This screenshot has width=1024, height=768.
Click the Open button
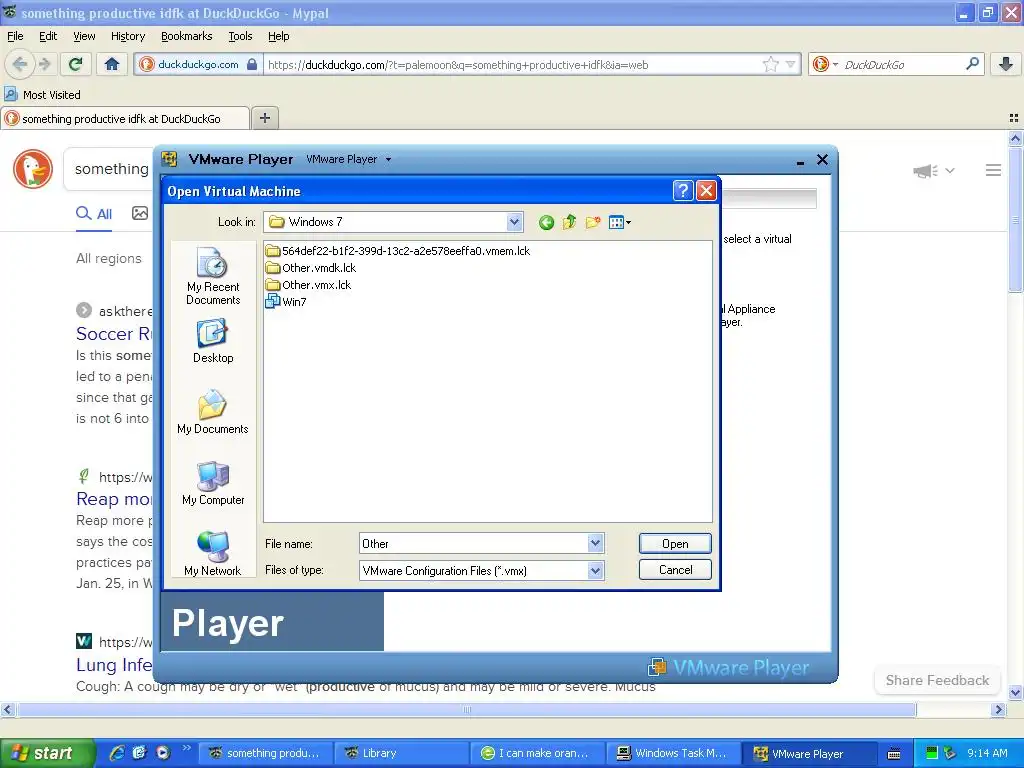tap(675, 543)
